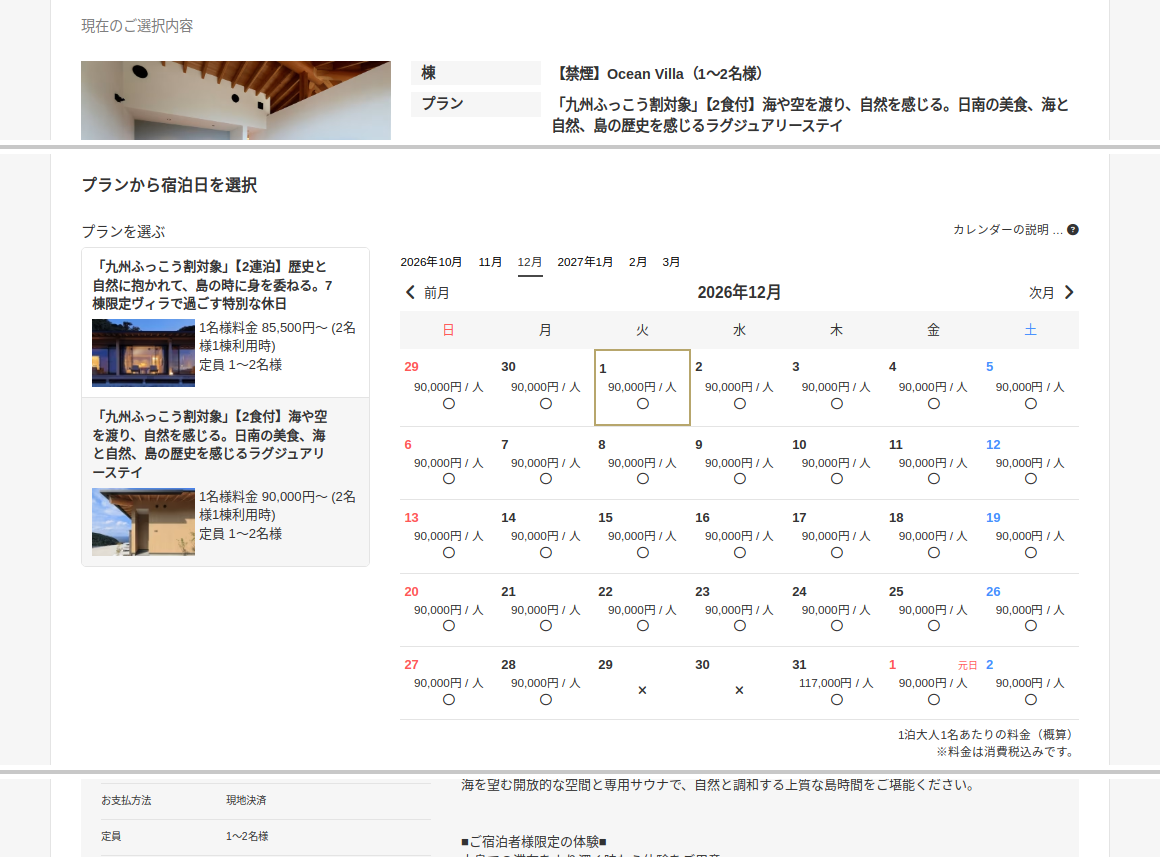The width and height of the screenshot is (1160, 857).
Task: Click the unavailable × mark on December 30
Action: pos(739,690)
